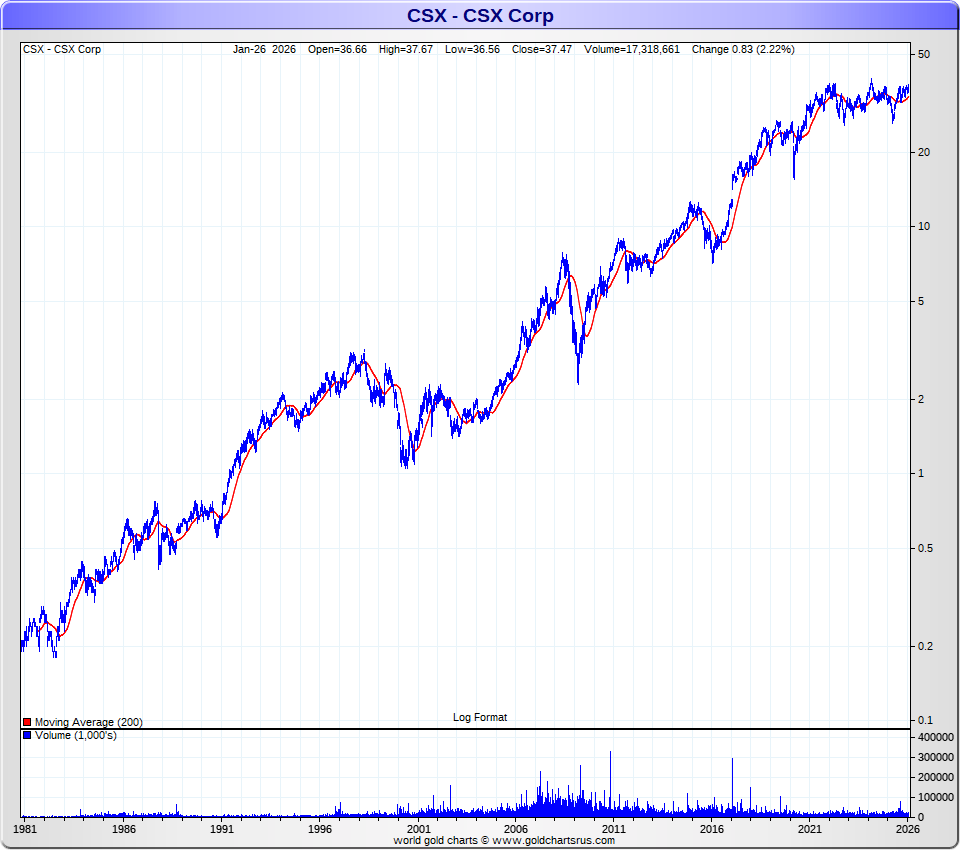The image size is (960, 850).
Task: Click the 'Change 0.83 (2.22%)' text
Action: pos(743,49)
